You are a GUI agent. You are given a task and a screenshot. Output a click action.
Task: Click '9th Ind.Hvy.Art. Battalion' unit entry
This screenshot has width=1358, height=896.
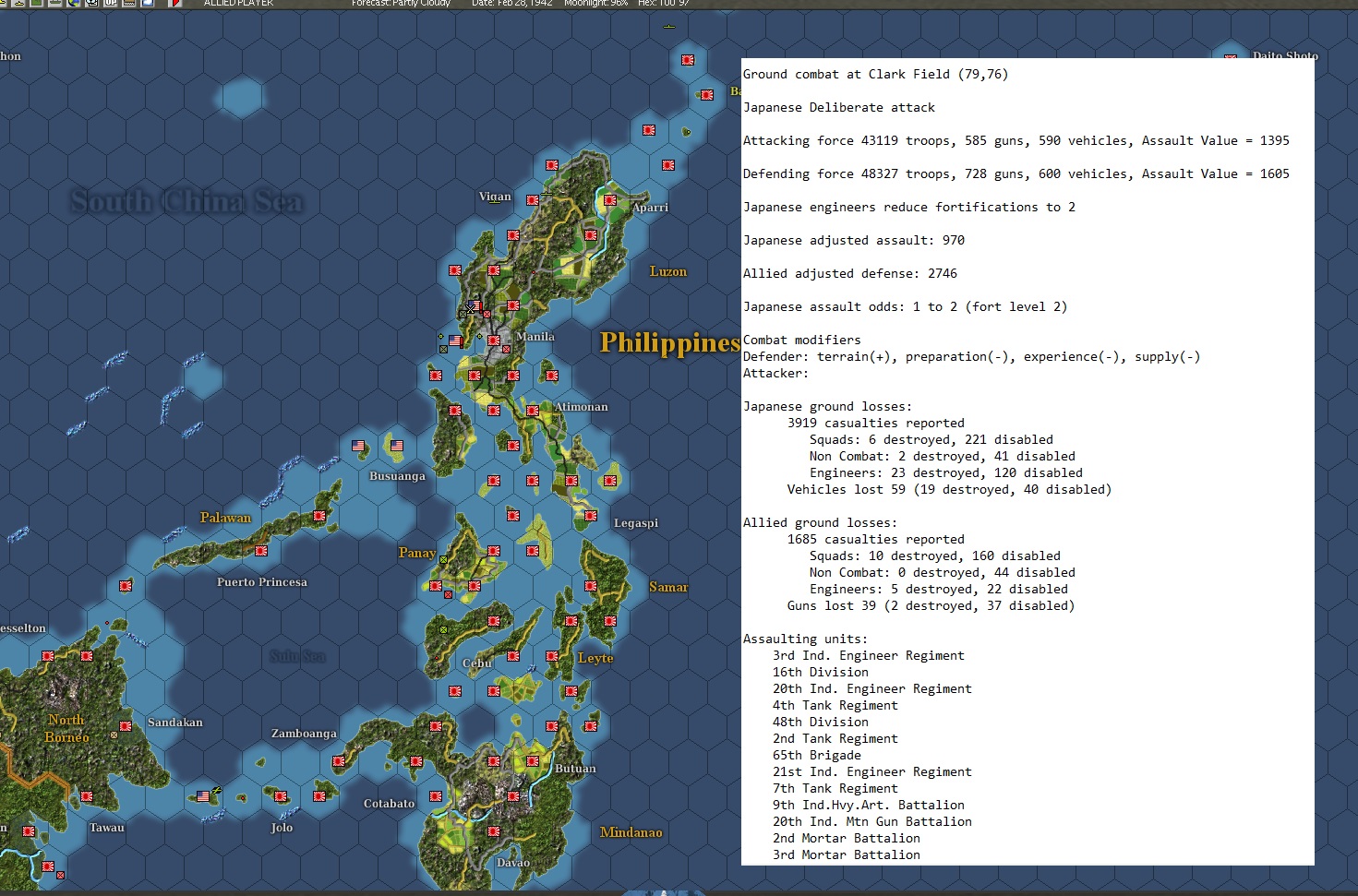(869, 806)
